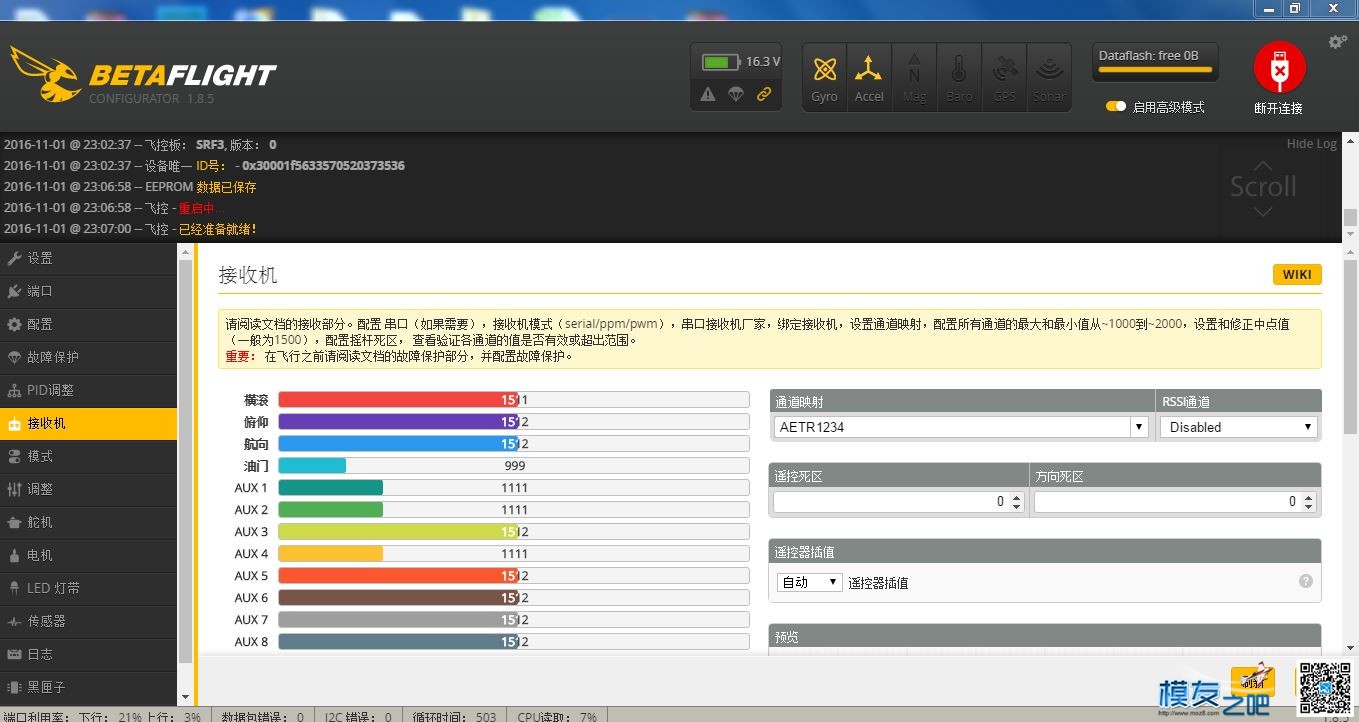
Task: Open the 故障保护 tab
Action: click(x=88, y=357)
